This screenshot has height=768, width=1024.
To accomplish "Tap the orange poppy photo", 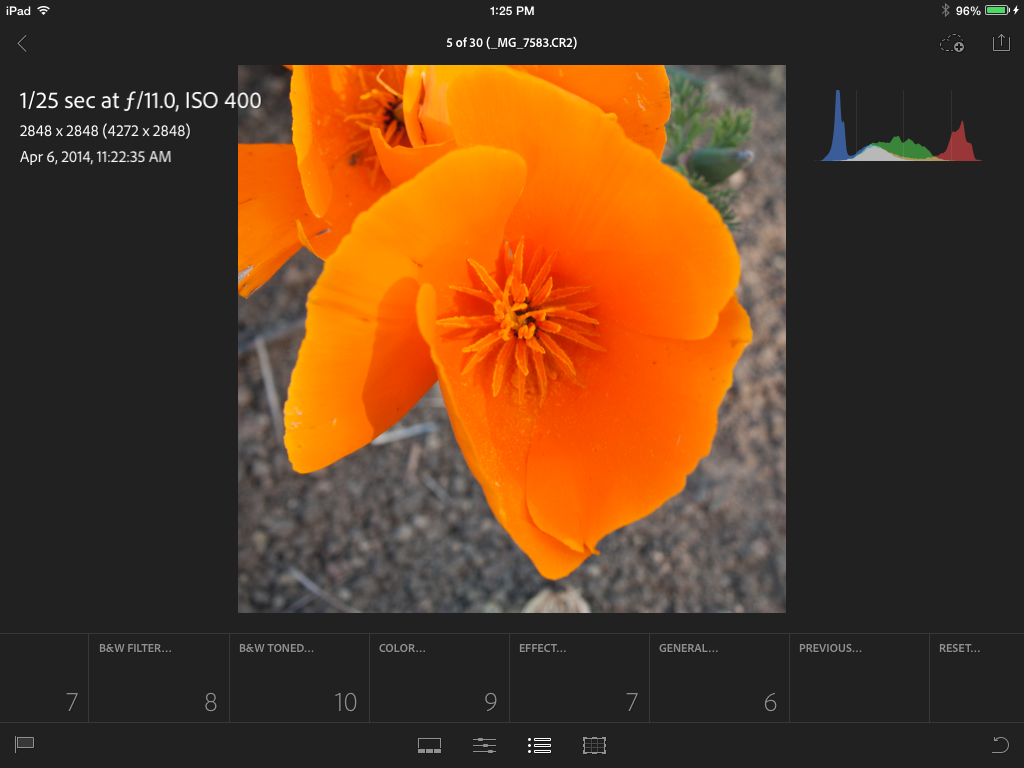I will 511,338.
